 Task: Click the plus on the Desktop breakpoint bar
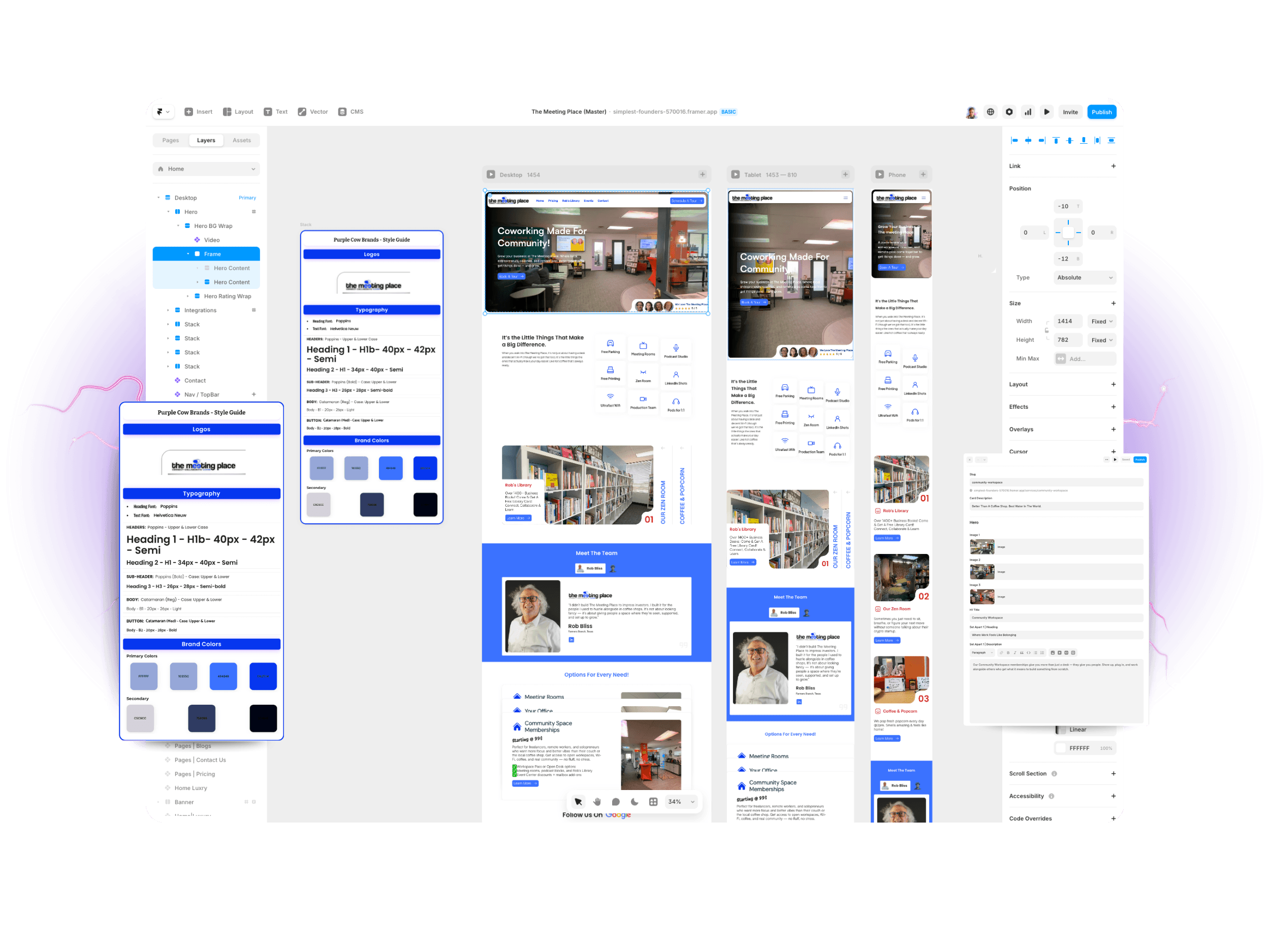(x=702, y=175)
